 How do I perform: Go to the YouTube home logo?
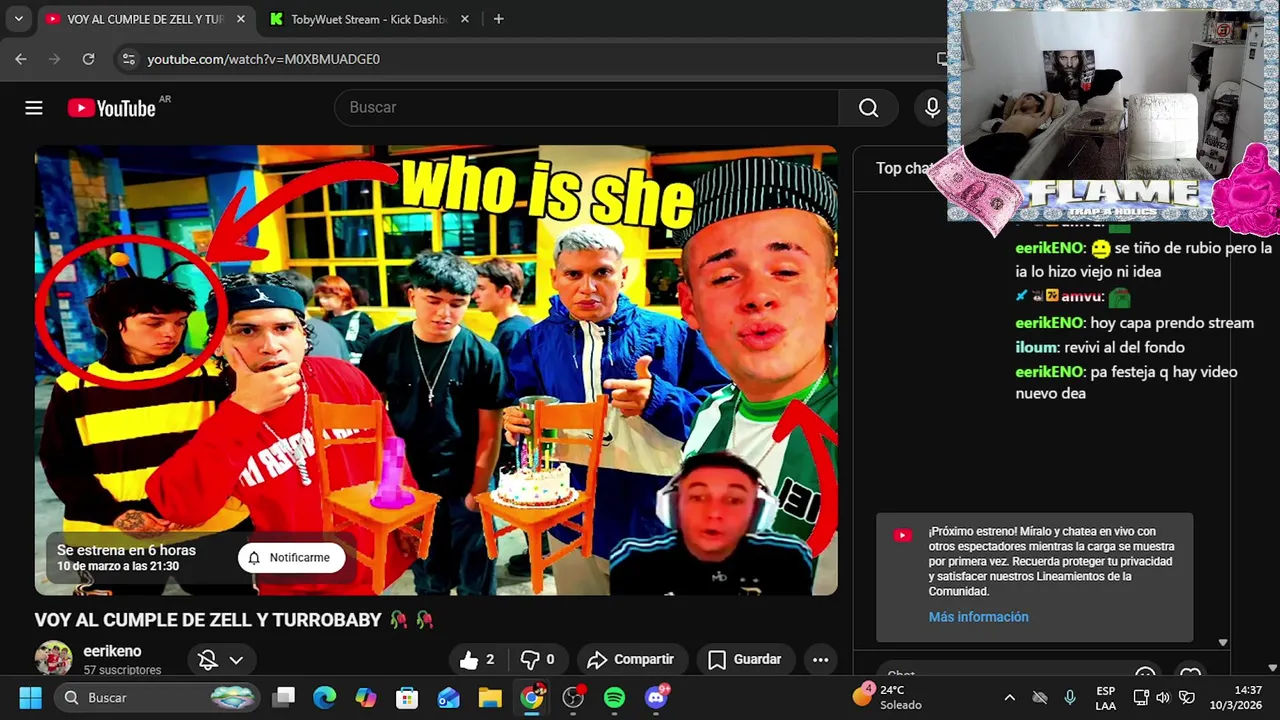pos(111,108)
